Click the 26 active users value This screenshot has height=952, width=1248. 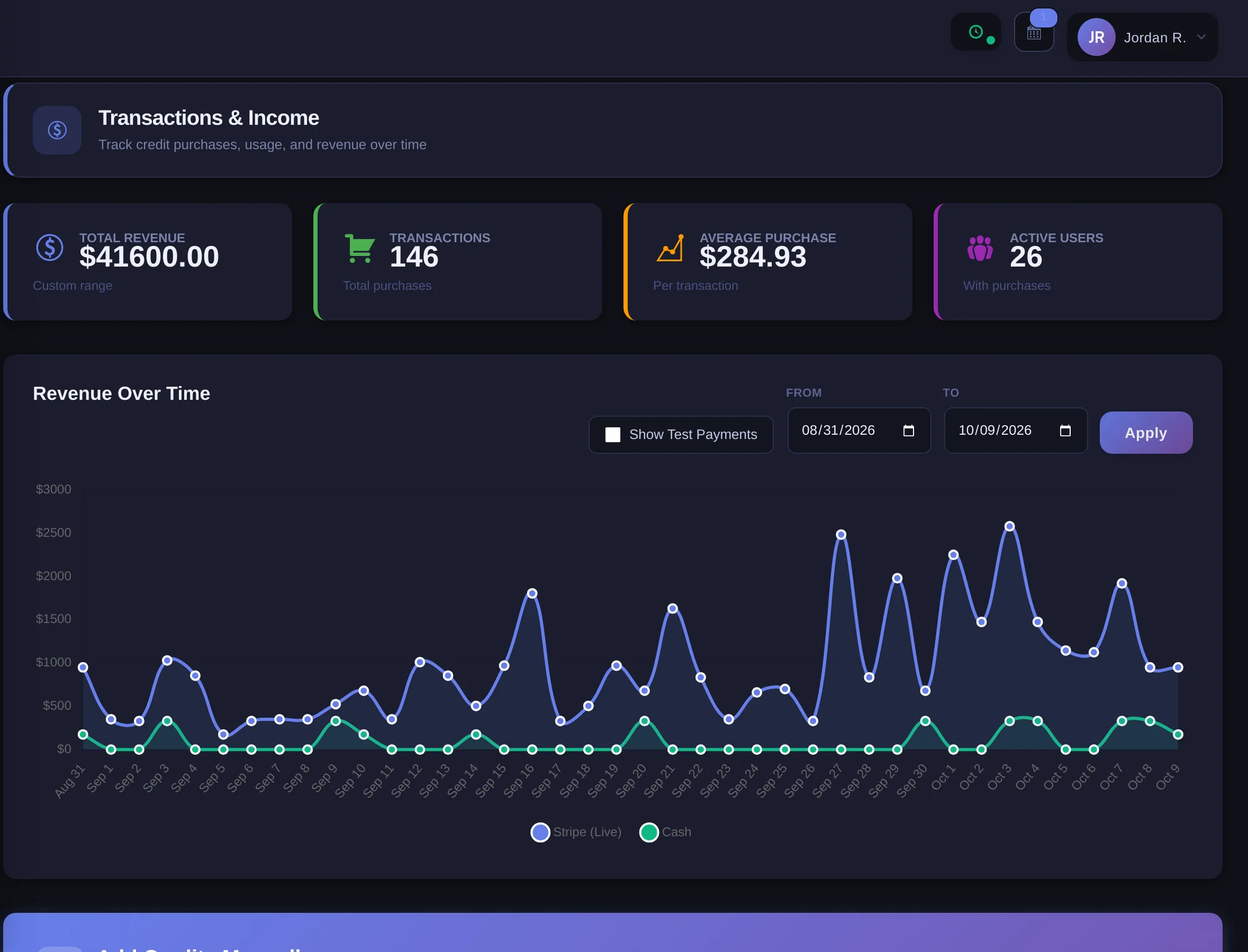[x=1026, y=257]
